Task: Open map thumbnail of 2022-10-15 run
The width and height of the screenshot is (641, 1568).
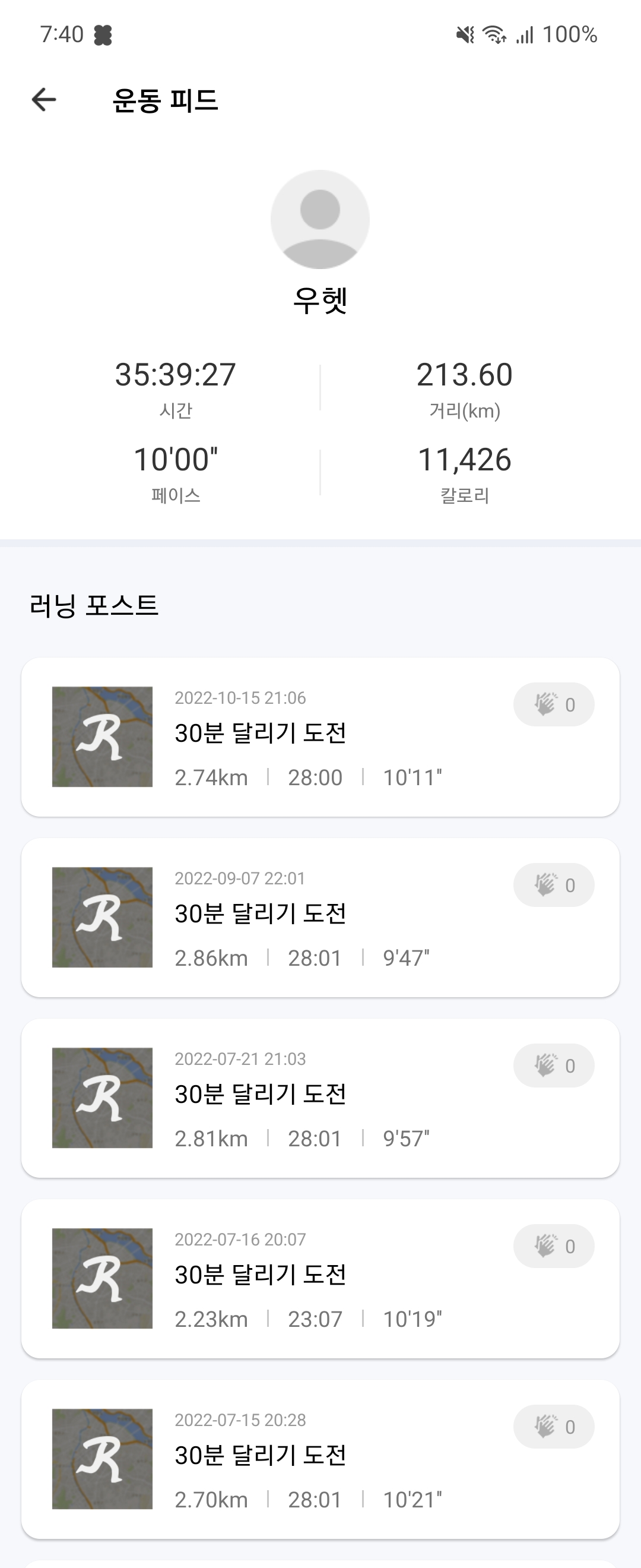Action: [102, 736]
